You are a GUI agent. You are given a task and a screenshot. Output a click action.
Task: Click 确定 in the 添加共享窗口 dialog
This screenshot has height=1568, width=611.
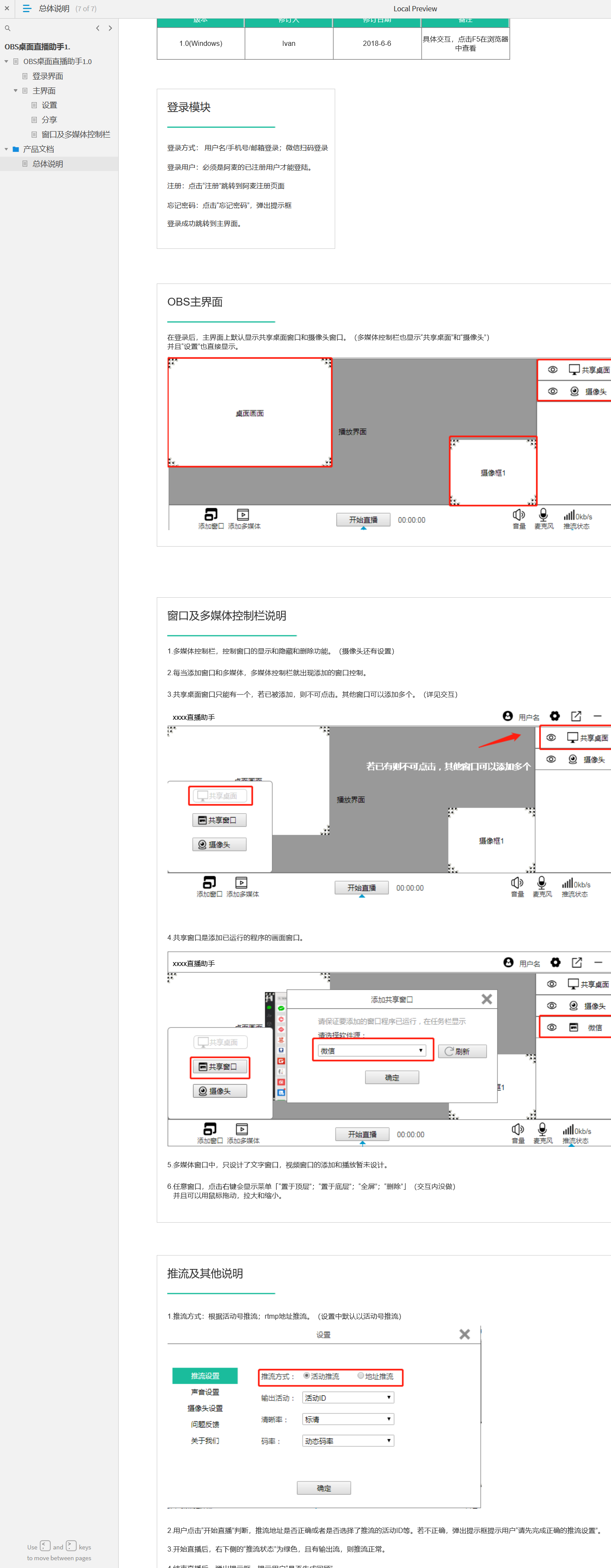392,1077
